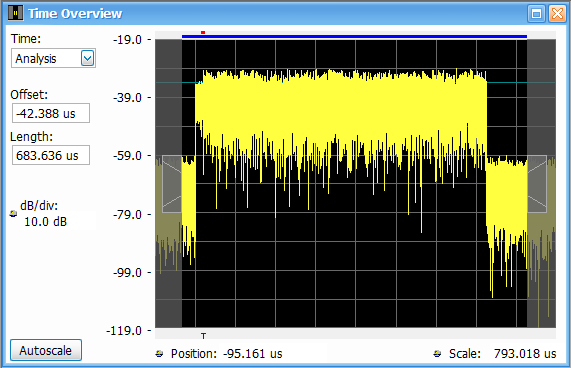This screenshot has height=368, width=571.
Task: Click the Time Overview window icon
Action: coord(15,13)
